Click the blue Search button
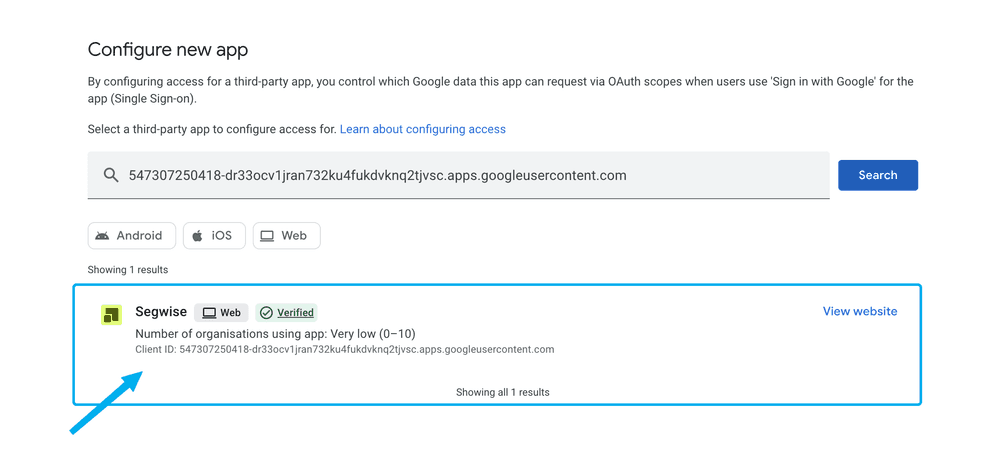Image resolution: width=1000 pixels, height=451 pixels. (x=878, y=175)
